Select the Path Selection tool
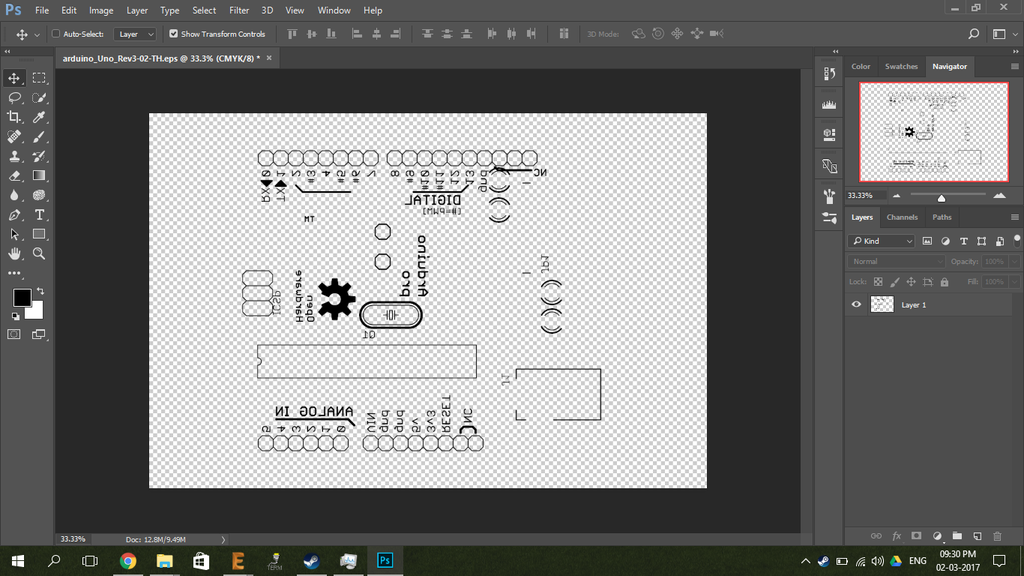Screen dimensions: 1024x576 (x=14, y=234)
